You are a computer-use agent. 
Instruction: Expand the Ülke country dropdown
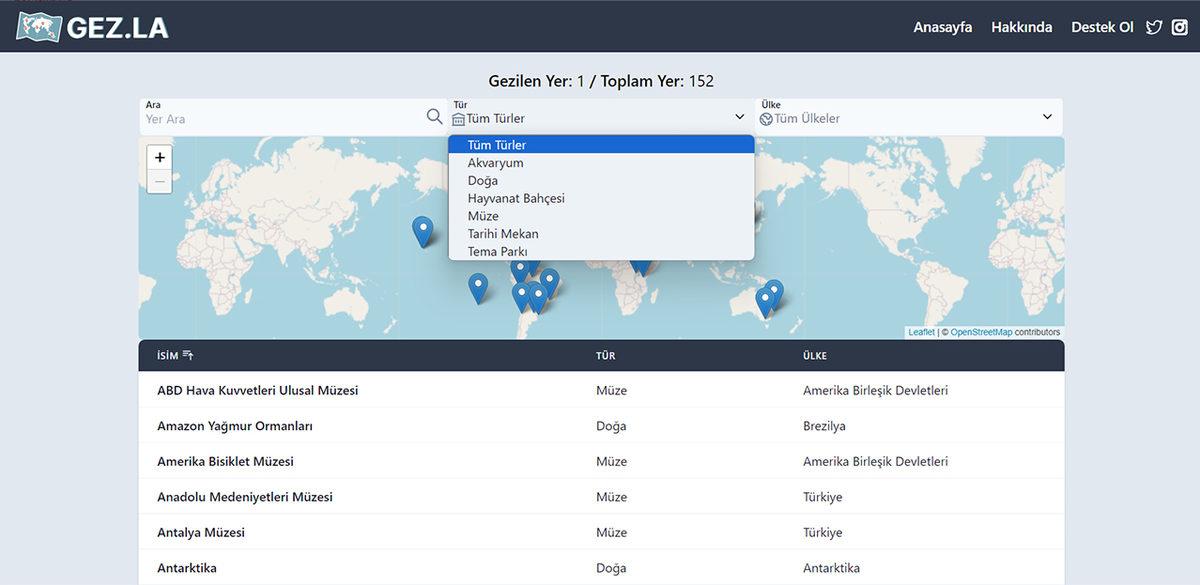(1047, 117)
